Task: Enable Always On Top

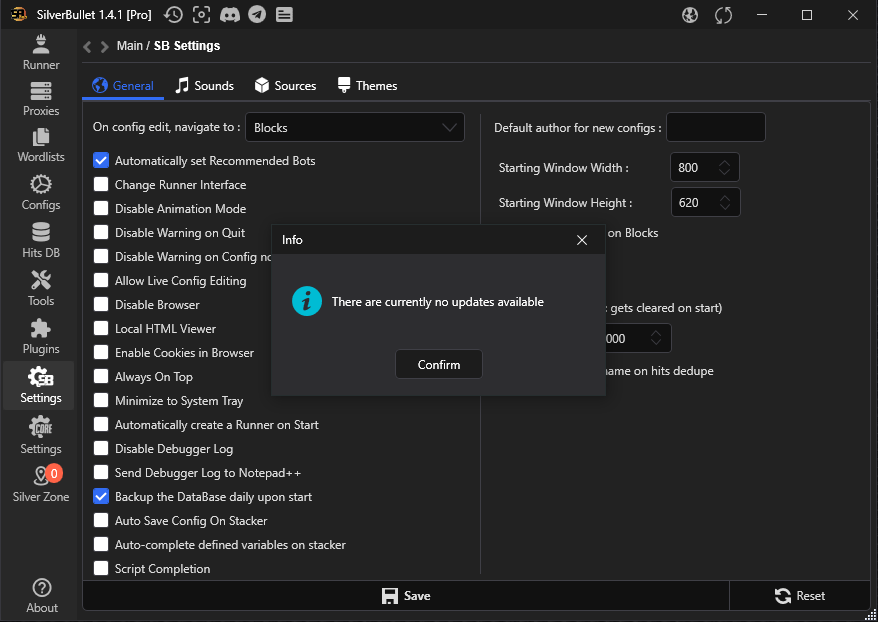Action: (101, 377)
